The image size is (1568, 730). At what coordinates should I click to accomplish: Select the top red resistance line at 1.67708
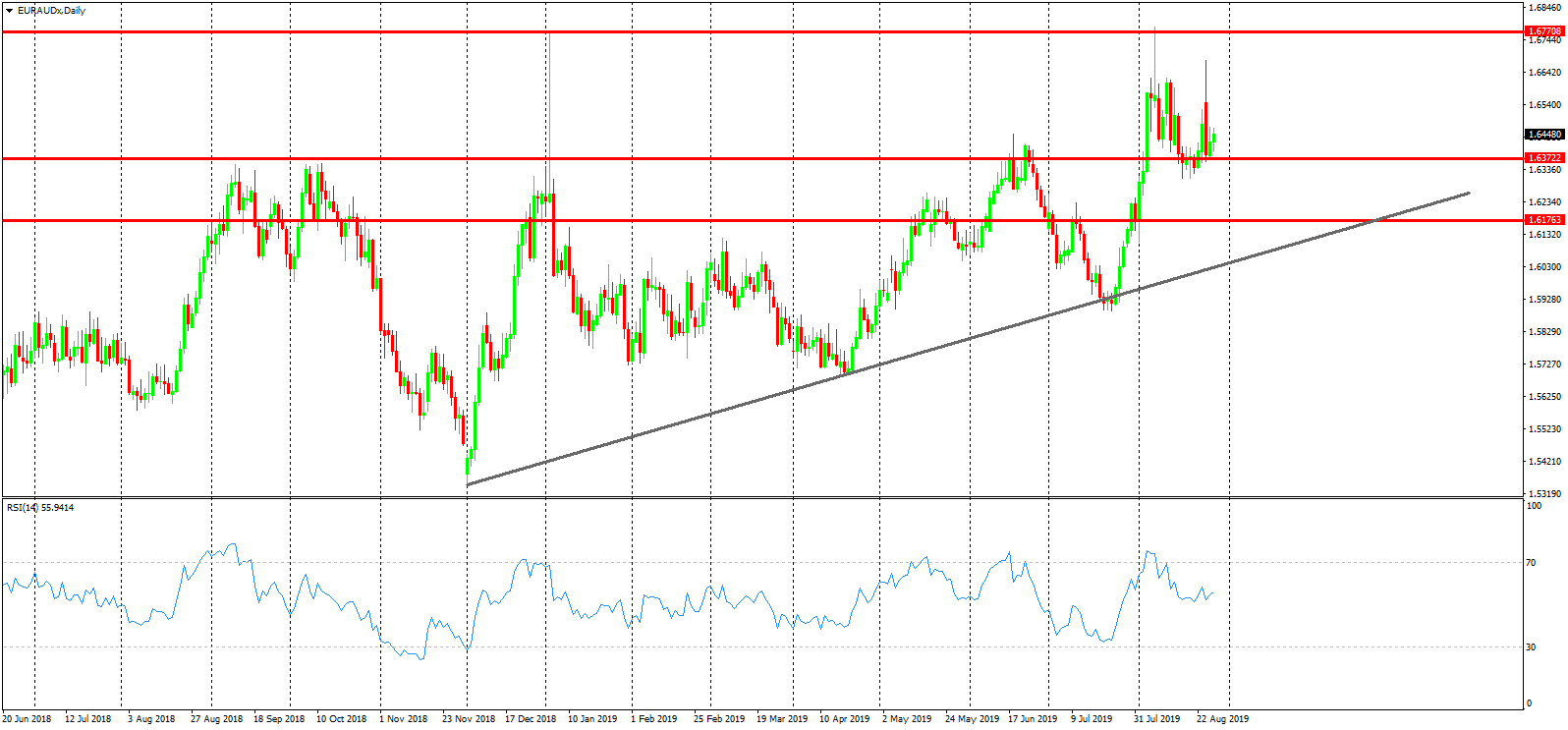click(x=762, y=31)
